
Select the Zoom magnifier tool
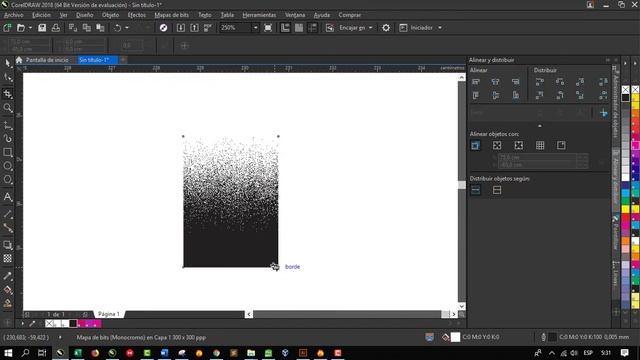pos(7,108)
